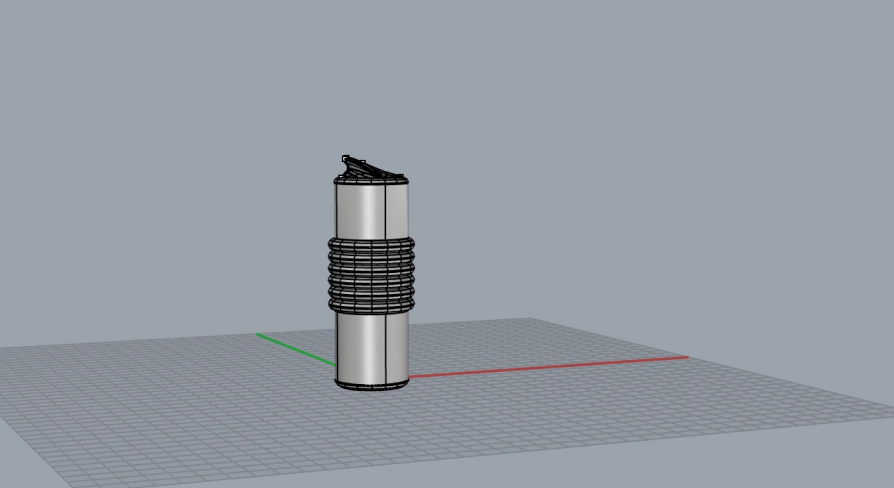Select the smooth upper body of the cylinder

coord(371,211)
